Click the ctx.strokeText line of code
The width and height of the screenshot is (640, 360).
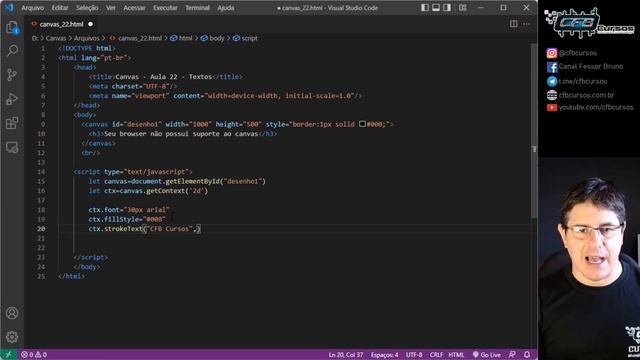[144, 229]
